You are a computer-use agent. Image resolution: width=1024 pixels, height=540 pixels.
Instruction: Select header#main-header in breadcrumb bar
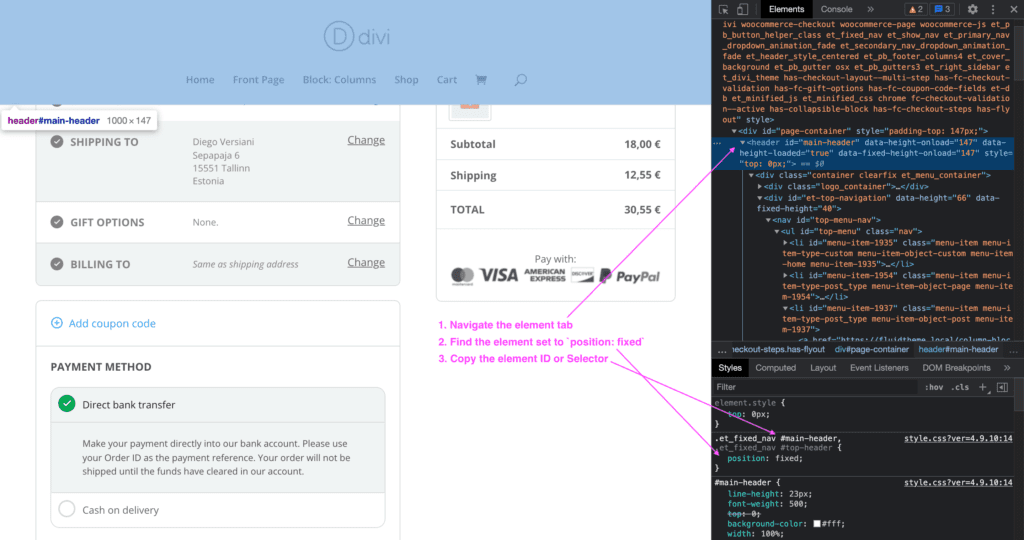pyautogui.click(x=958, y=349)
